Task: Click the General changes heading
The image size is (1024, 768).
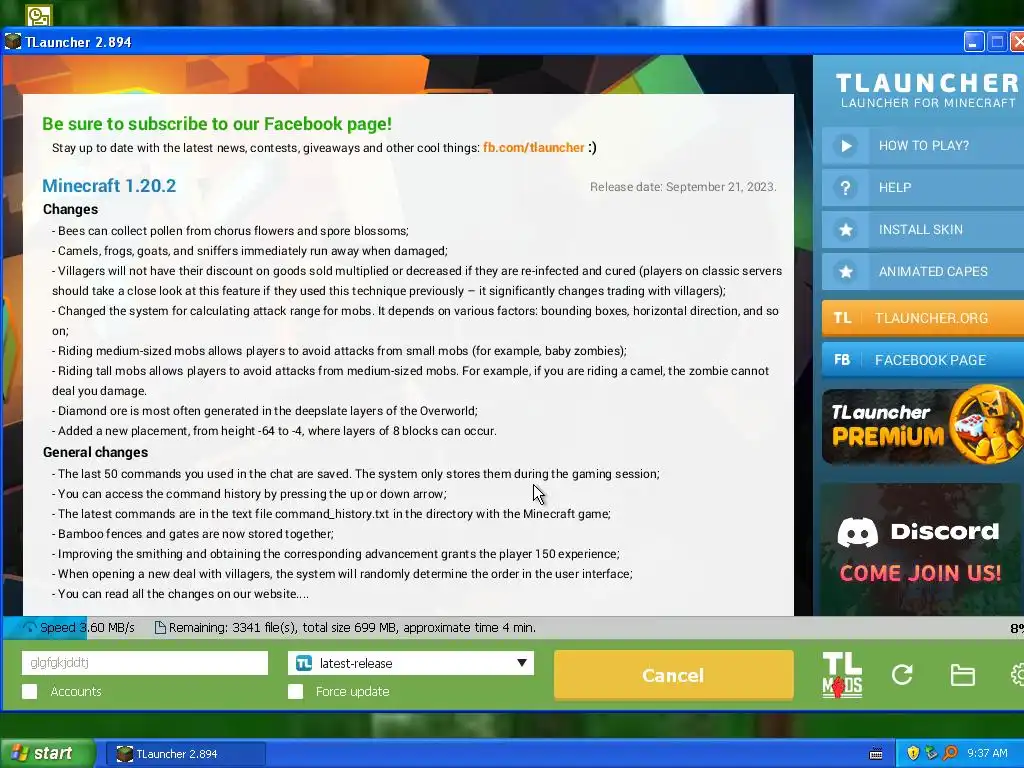Action: pyautogui.click(x=95, y=452)
